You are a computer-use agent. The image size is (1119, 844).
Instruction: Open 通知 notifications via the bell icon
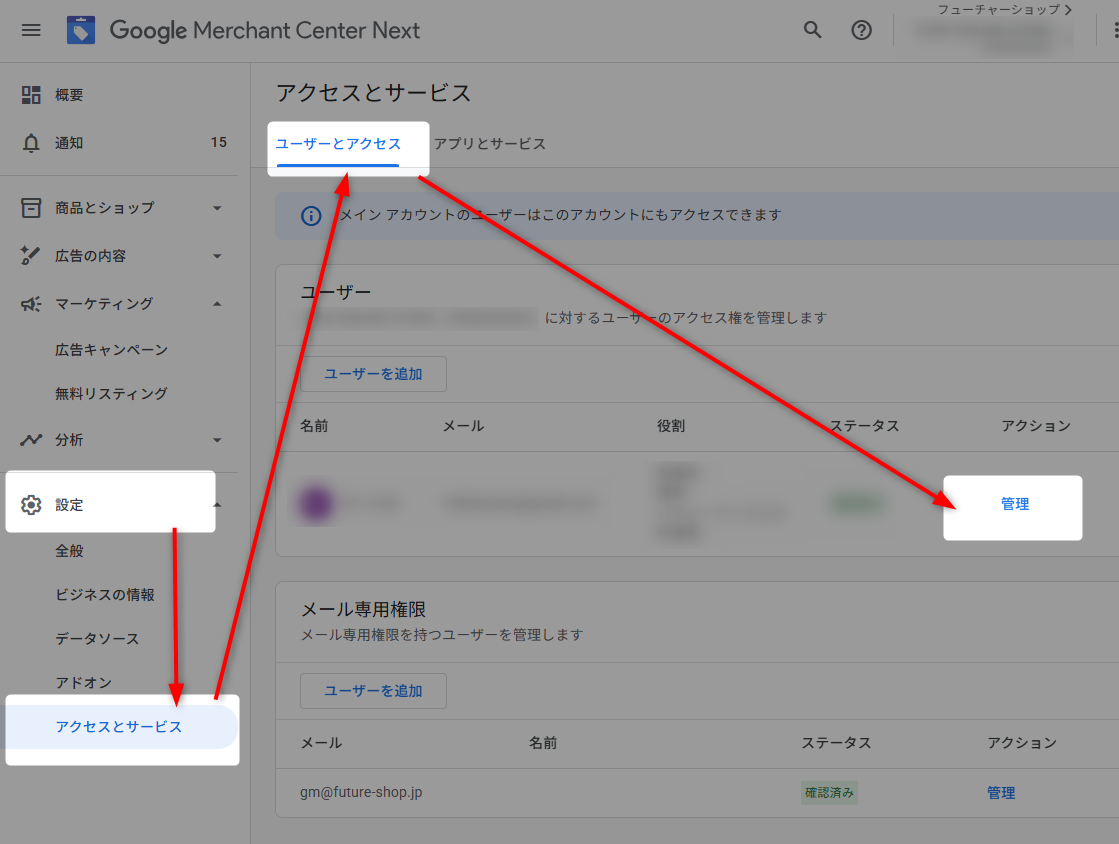(31, 142)
